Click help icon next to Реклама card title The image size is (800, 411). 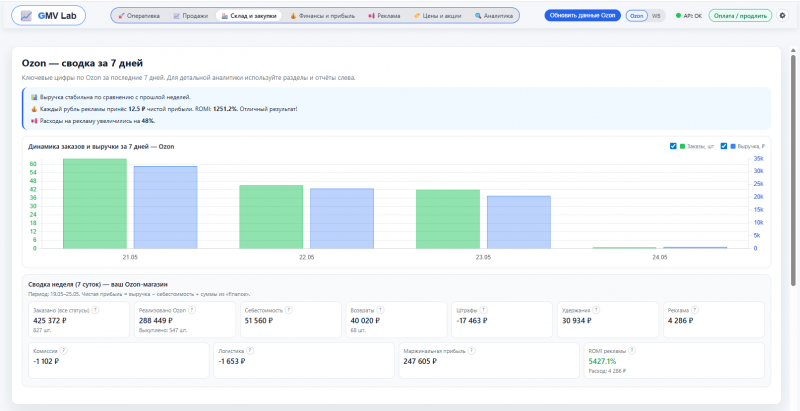coord(695,310)
